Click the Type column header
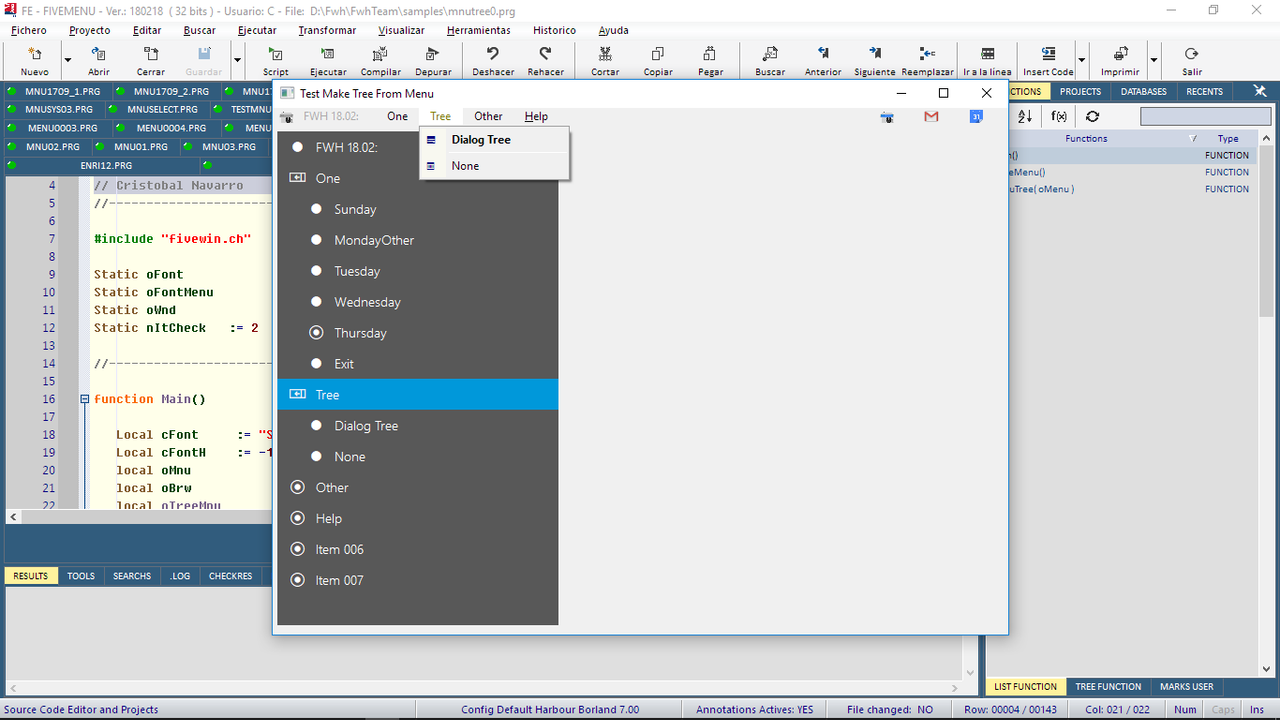The image size is (1280, 720). point(1228,139)
